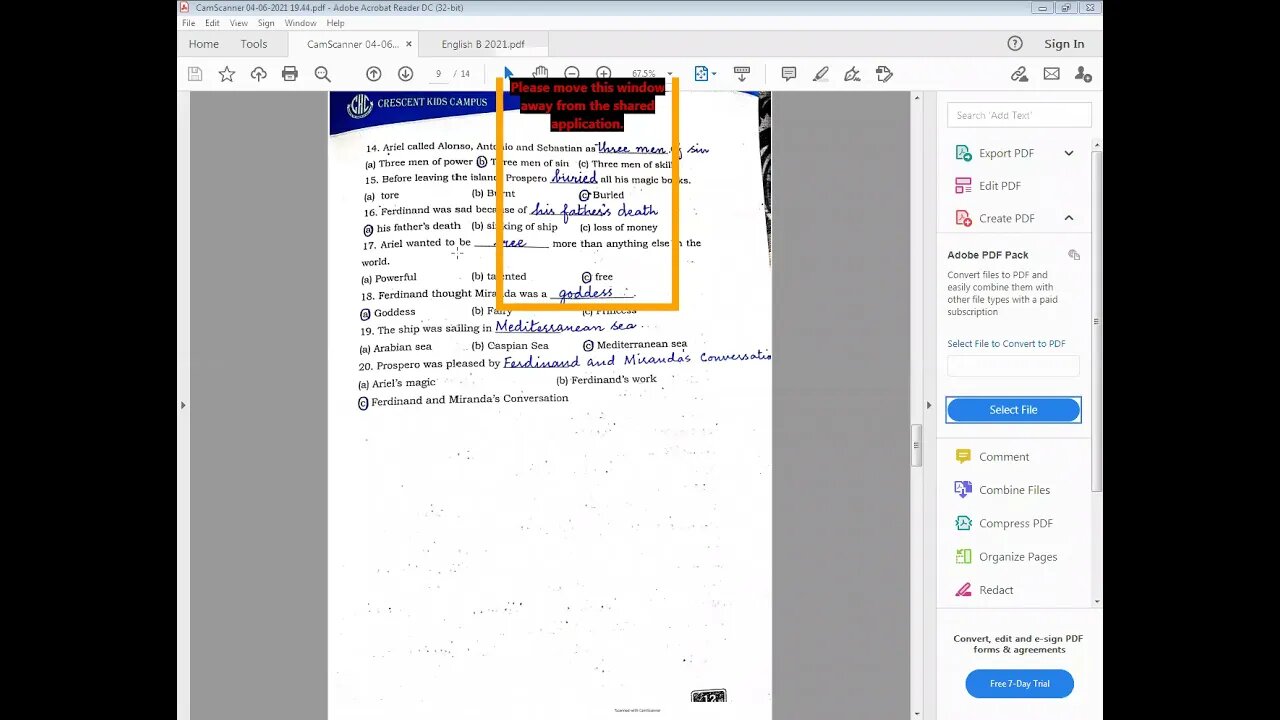Open the Sign menu
This screenshot has height=720, width=1280.
coord(266,23)
